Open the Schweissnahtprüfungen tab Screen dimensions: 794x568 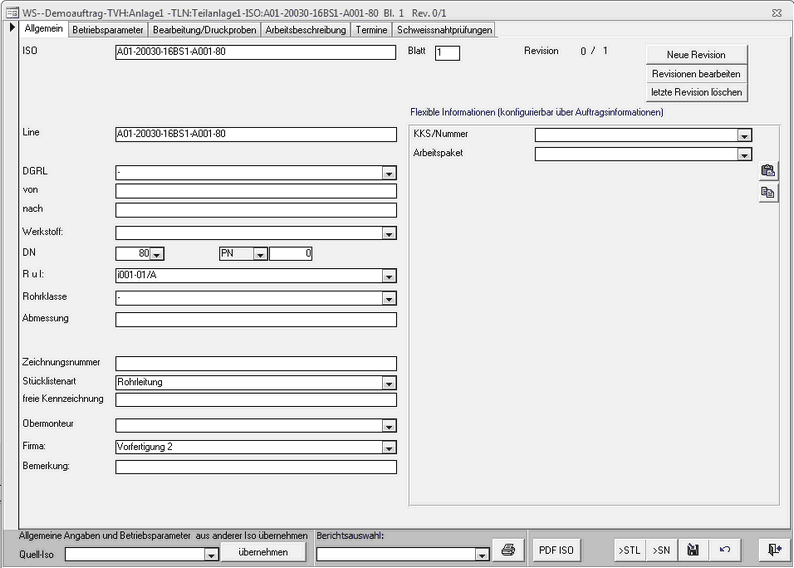[x=444, y=30]
